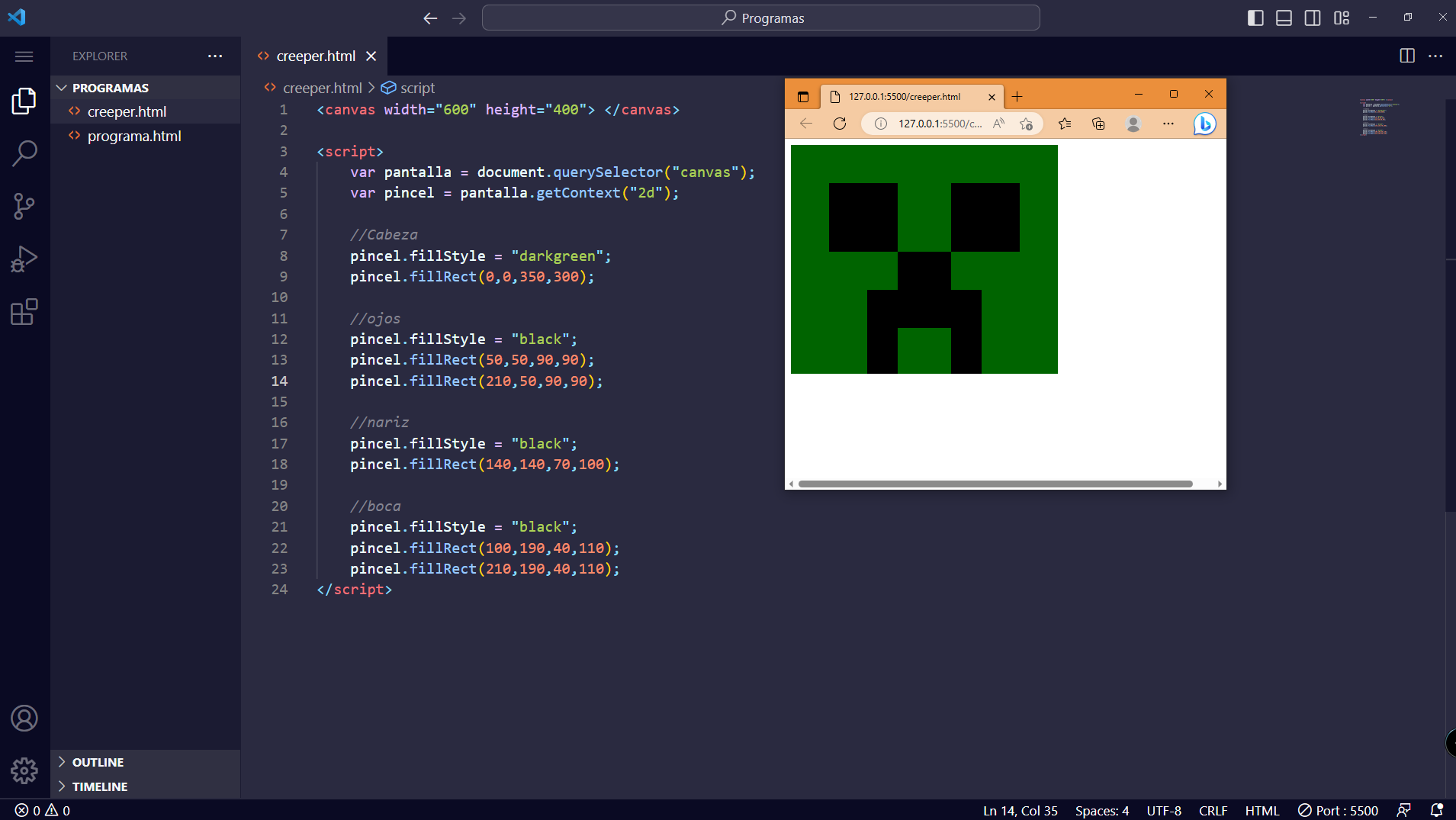Change line endings via CRLF item
The width and height of the screenshot is (1456, 820).
[1213, 811]
